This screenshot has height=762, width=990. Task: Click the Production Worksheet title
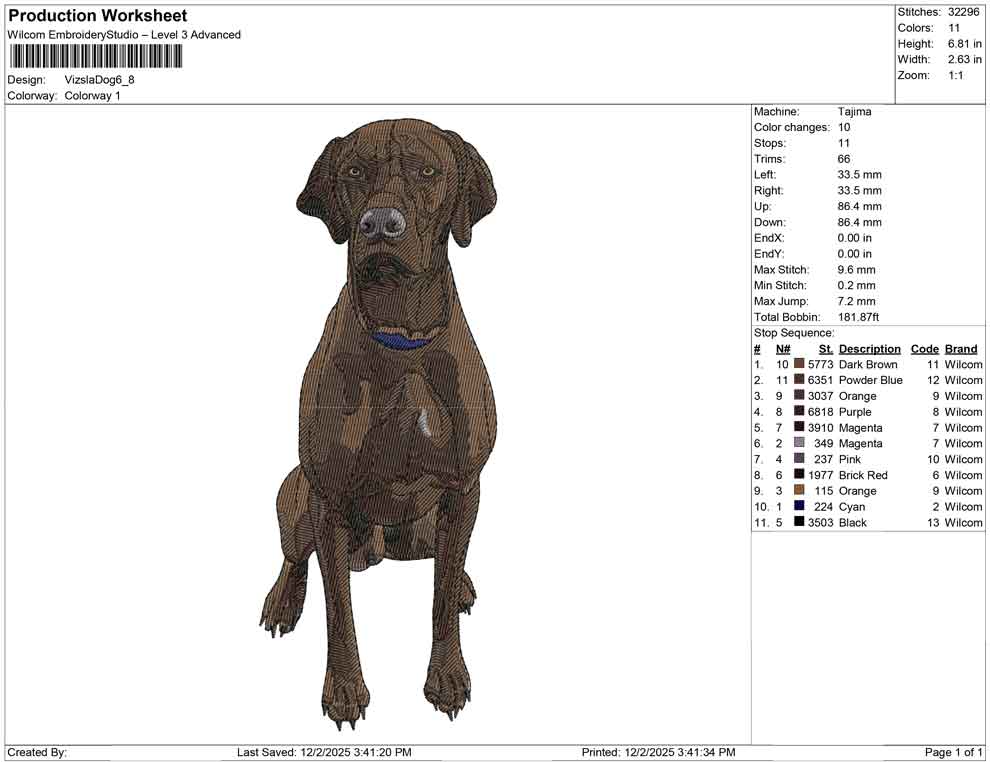click(x=96, y=15)
